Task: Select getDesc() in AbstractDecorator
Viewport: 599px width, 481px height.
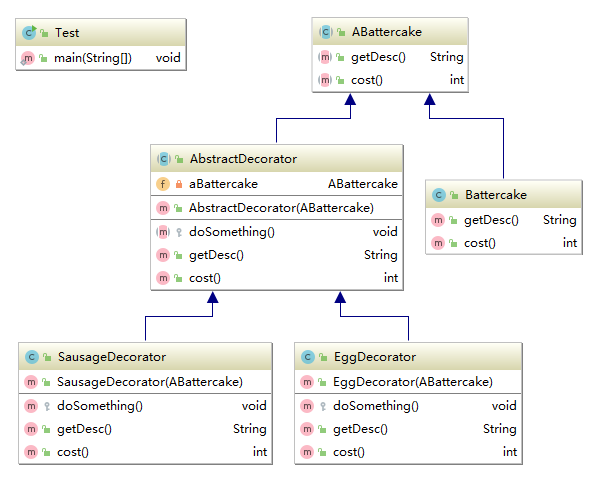Action: pyautogui.click(x=216, y=255)
